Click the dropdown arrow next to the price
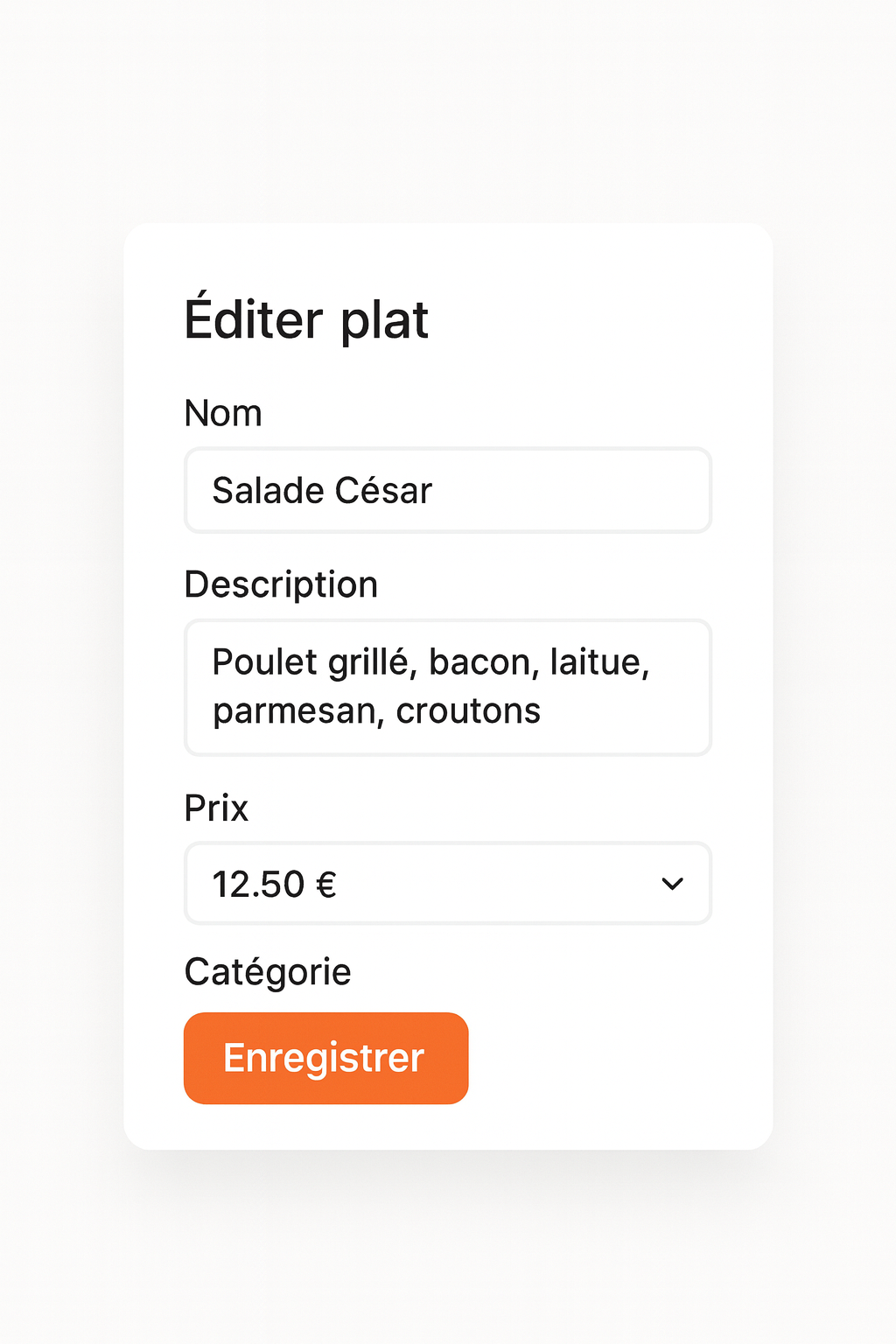This screenshot has height=1344, width=896. [x=672, y=884]
